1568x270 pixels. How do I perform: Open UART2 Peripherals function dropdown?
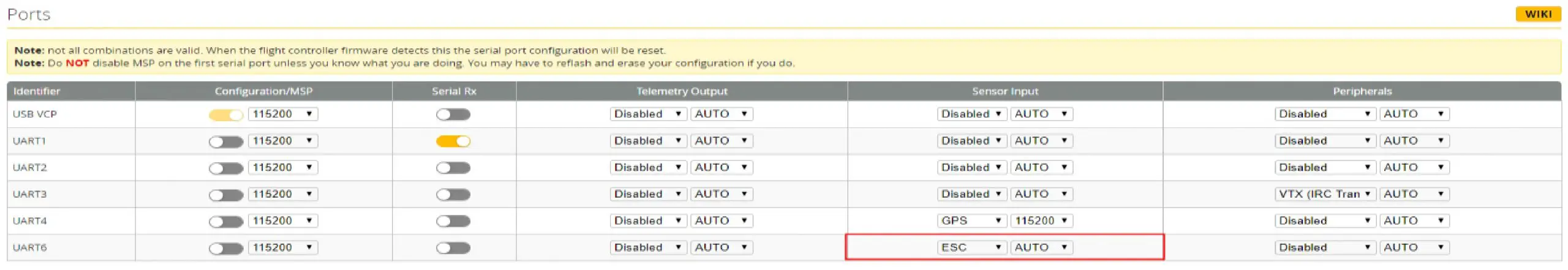point(1325,167)
